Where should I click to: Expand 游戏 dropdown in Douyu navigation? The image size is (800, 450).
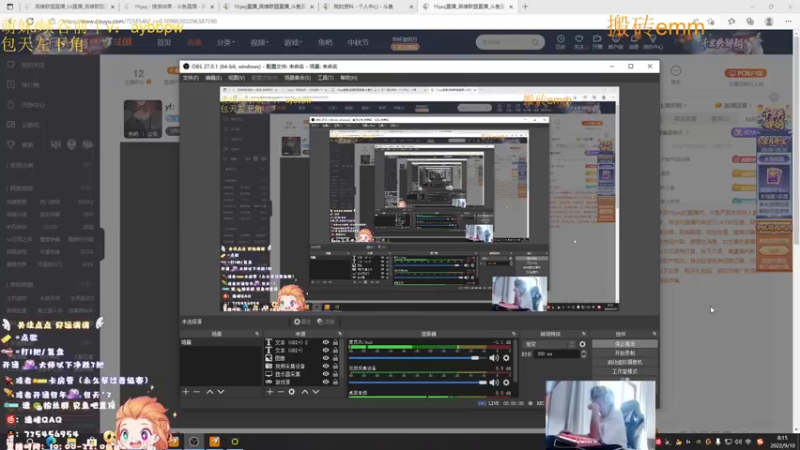coord(293,42)
